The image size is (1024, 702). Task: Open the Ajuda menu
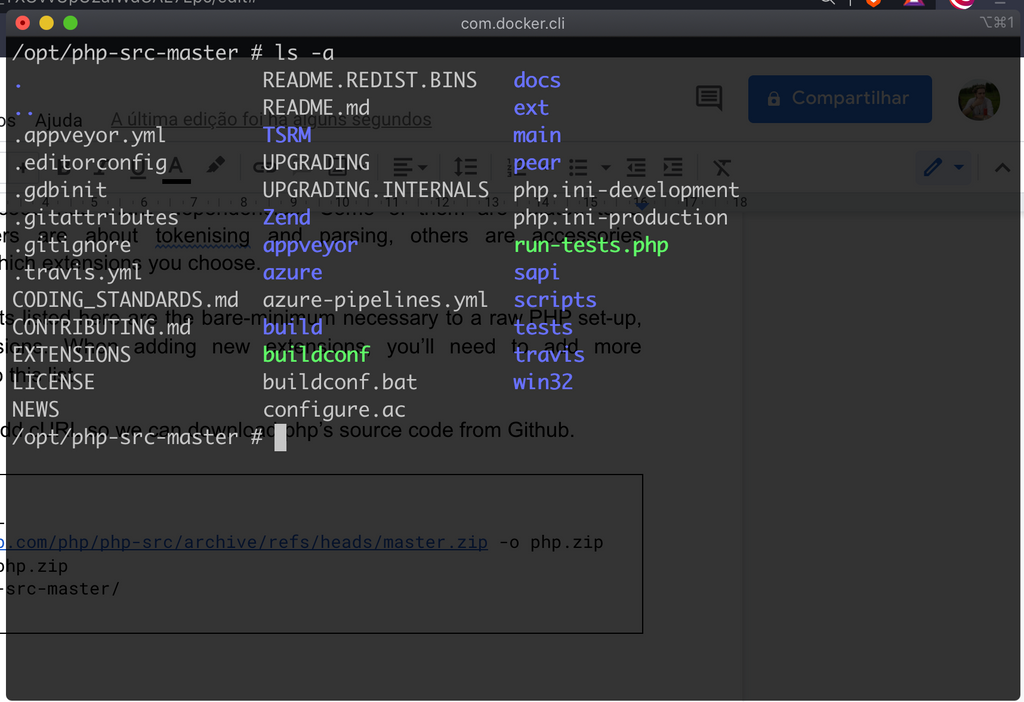coord(58,120)
